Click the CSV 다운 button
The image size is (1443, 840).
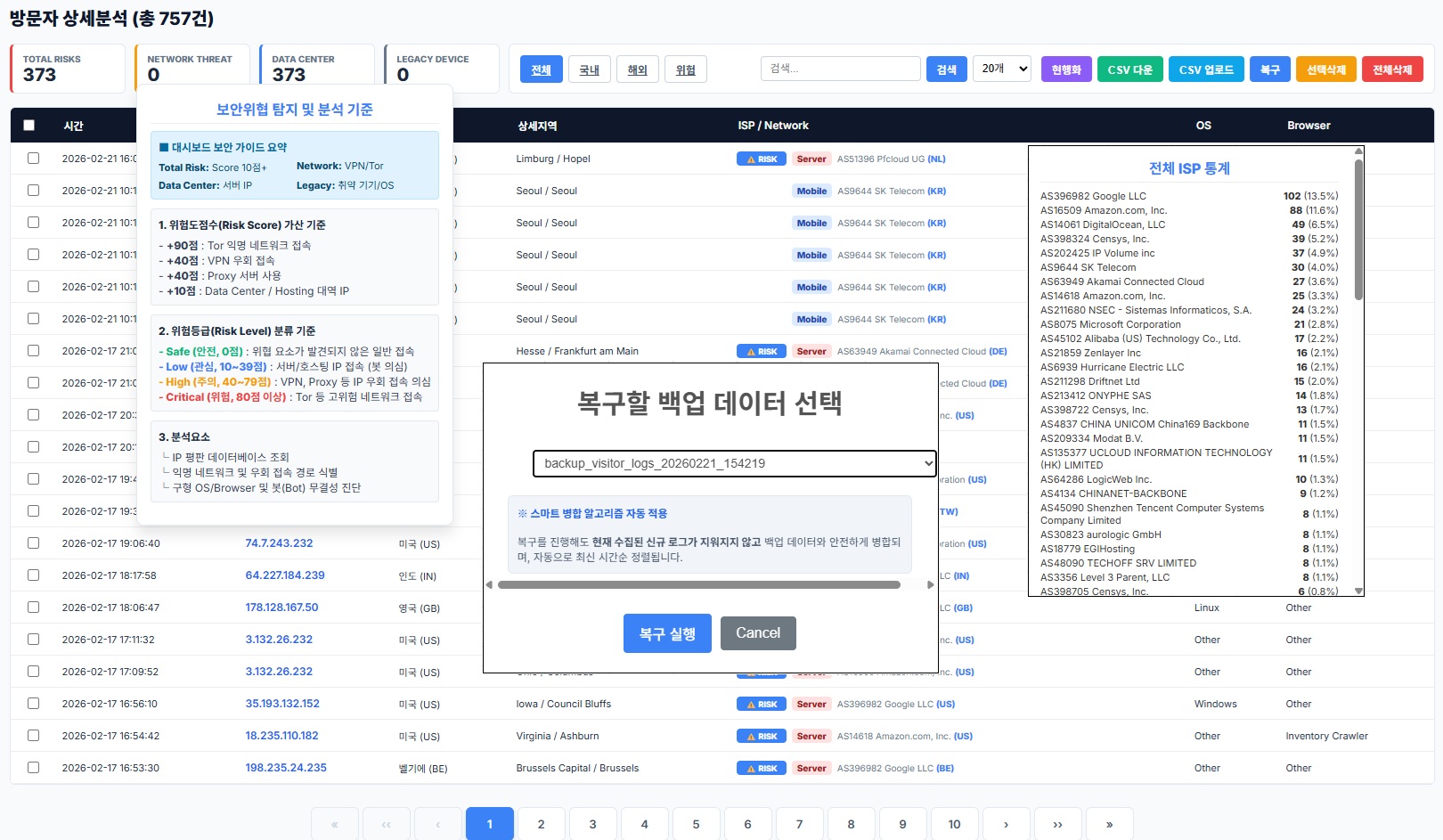point(1129,69)
